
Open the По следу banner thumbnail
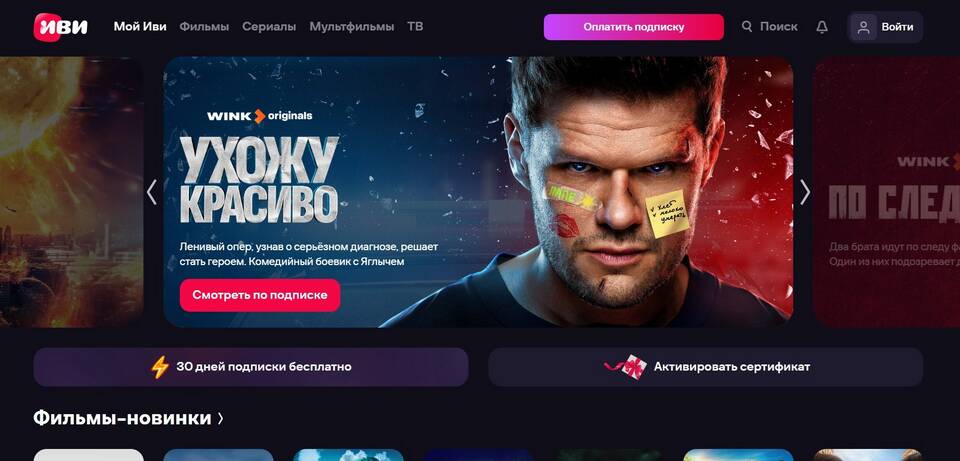click(x=886, y=192)
